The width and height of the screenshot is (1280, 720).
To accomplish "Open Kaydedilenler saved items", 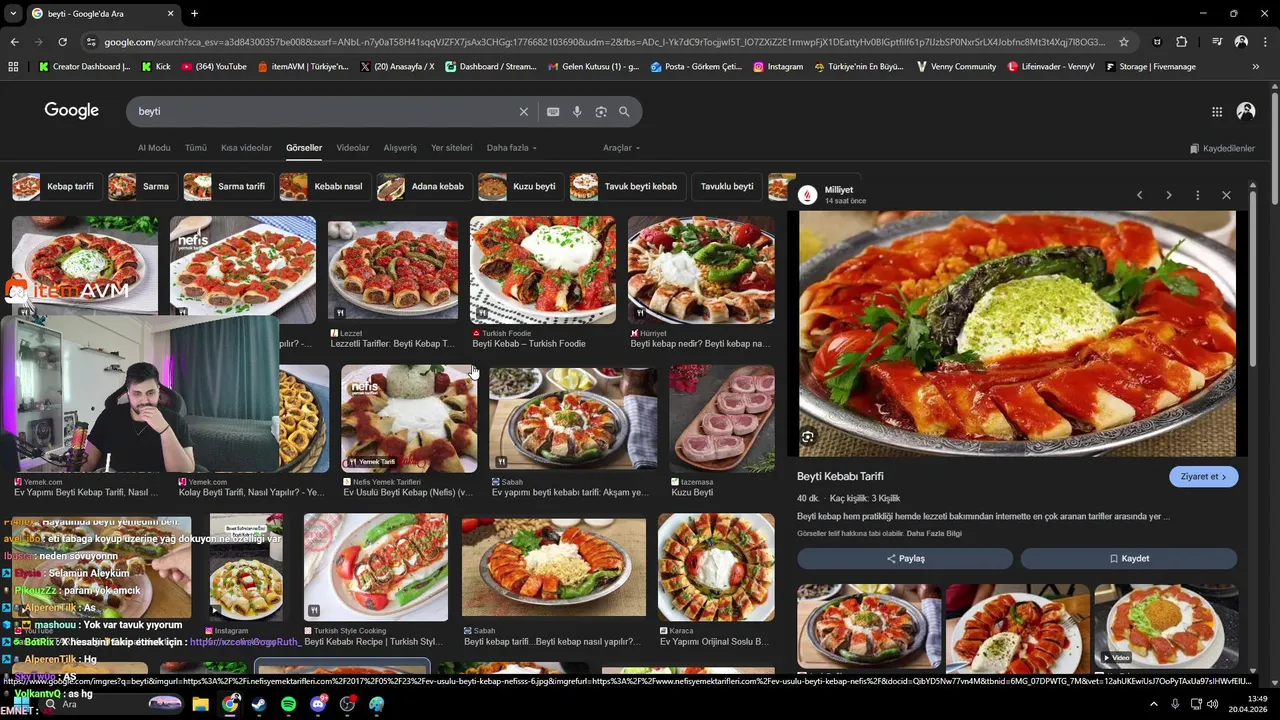I will pos(1222,148).
